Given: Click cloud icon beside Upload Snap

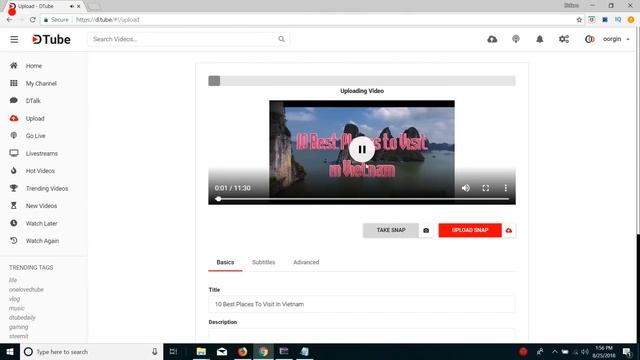Looking at the screenshot, I should click(x=509, y=231).
